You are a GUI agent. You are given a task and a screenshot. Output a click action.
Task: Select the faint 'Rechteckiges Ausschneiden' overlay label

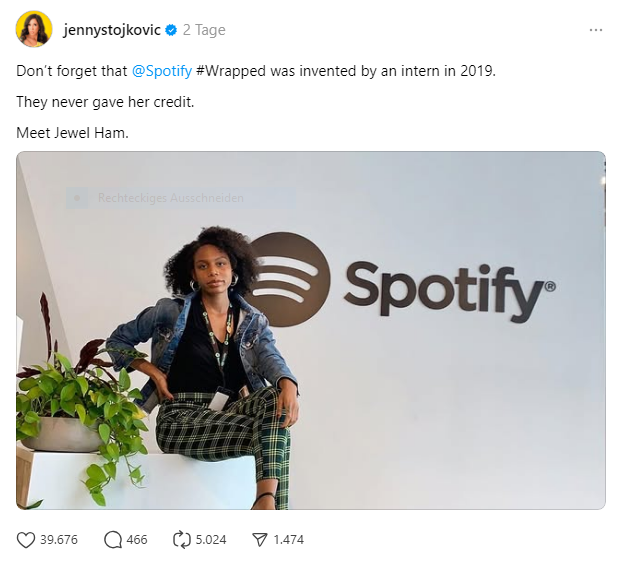[x=171, y=198]
